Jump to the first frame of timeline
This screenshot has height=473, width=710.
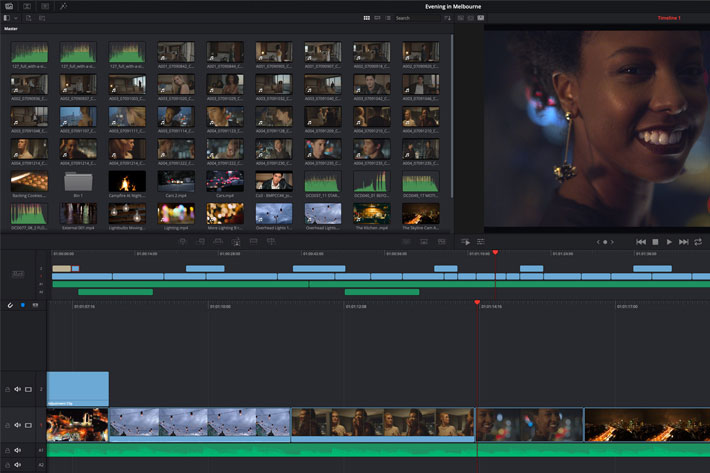641,242
